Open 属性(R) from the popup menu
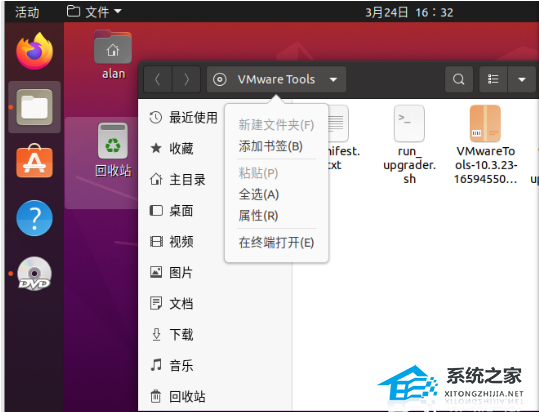Viewport: 539px width, 412px height. [258, 216]
